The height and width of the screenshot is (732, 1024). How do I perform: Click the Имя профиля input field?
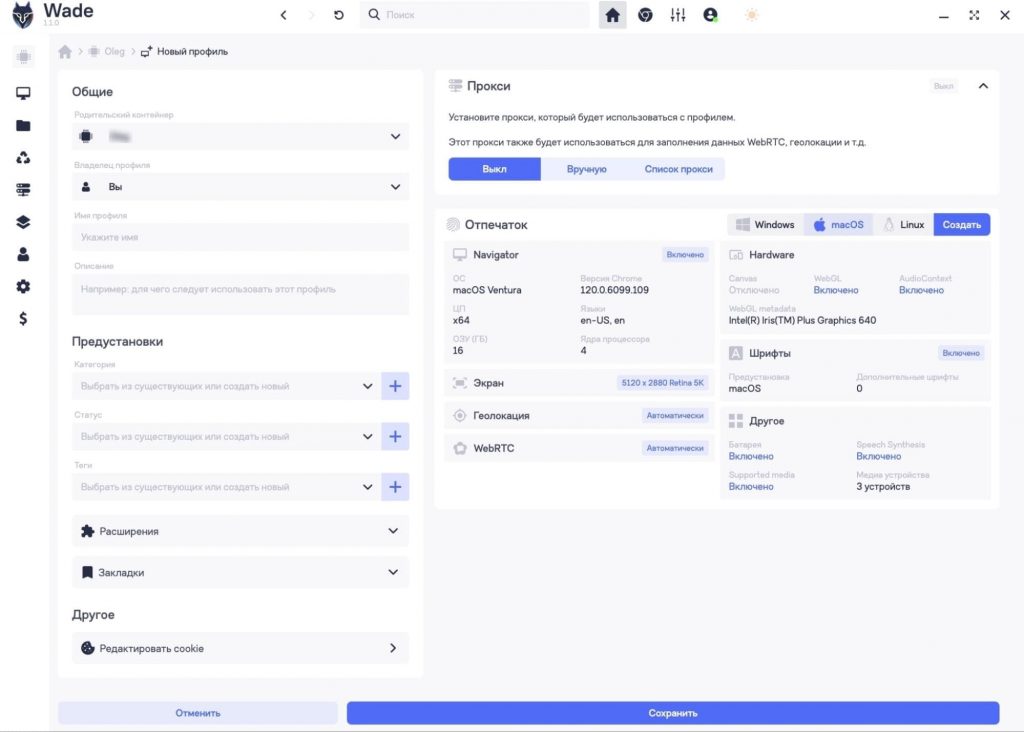click(x=240, y=237)
